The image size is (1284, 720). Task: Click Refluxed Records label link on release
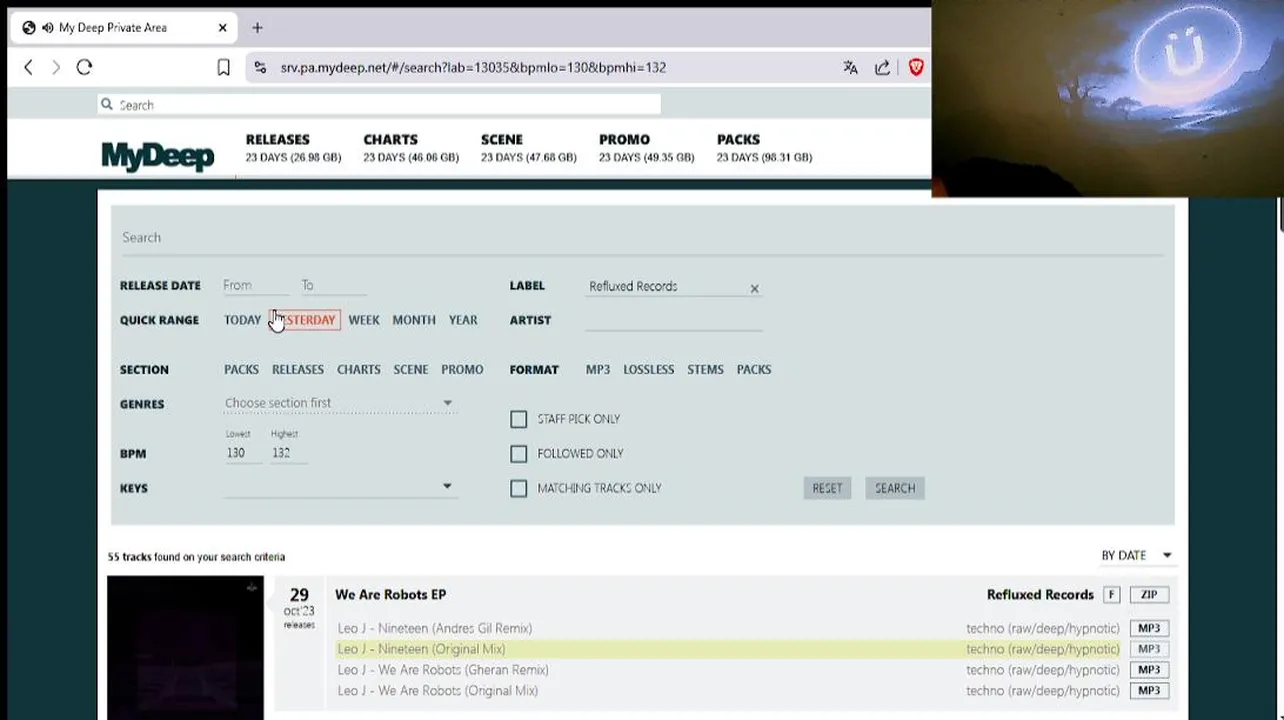point(1040,594)
